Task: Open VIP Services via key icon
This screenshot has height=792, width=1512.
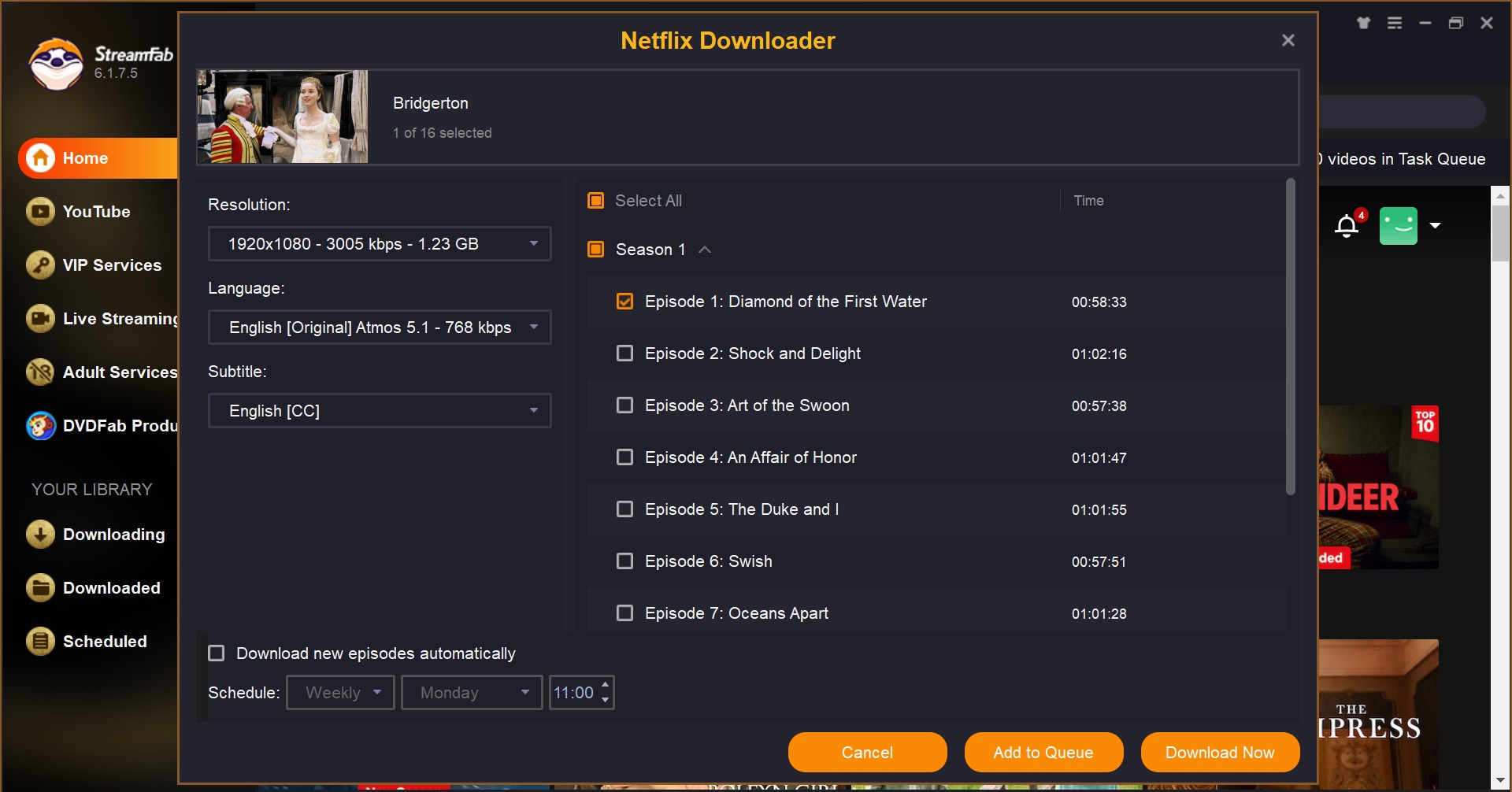Action: point(40,265)
